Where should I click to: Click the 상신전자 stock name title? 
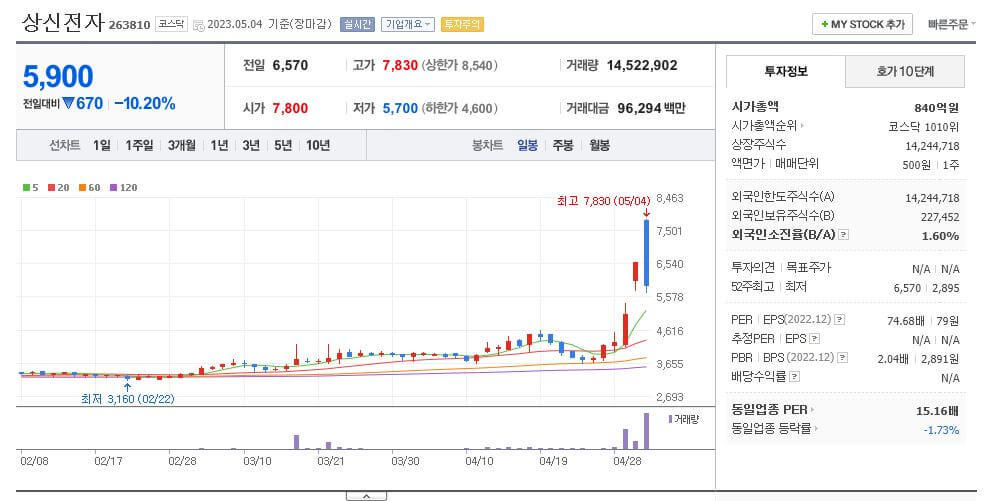coord(63,23)
